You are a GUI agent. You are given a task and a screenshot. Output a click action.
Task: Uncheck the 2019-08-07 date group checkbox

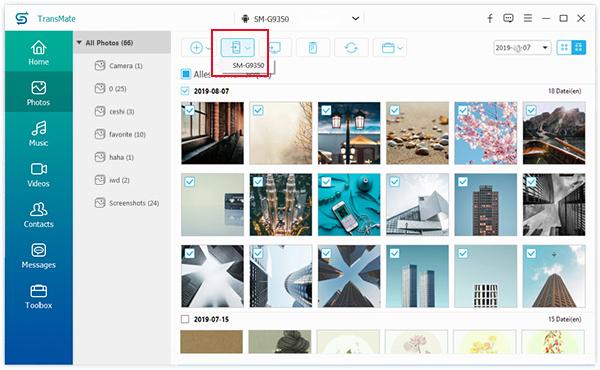pyautogui.click(x=185, y=91)
